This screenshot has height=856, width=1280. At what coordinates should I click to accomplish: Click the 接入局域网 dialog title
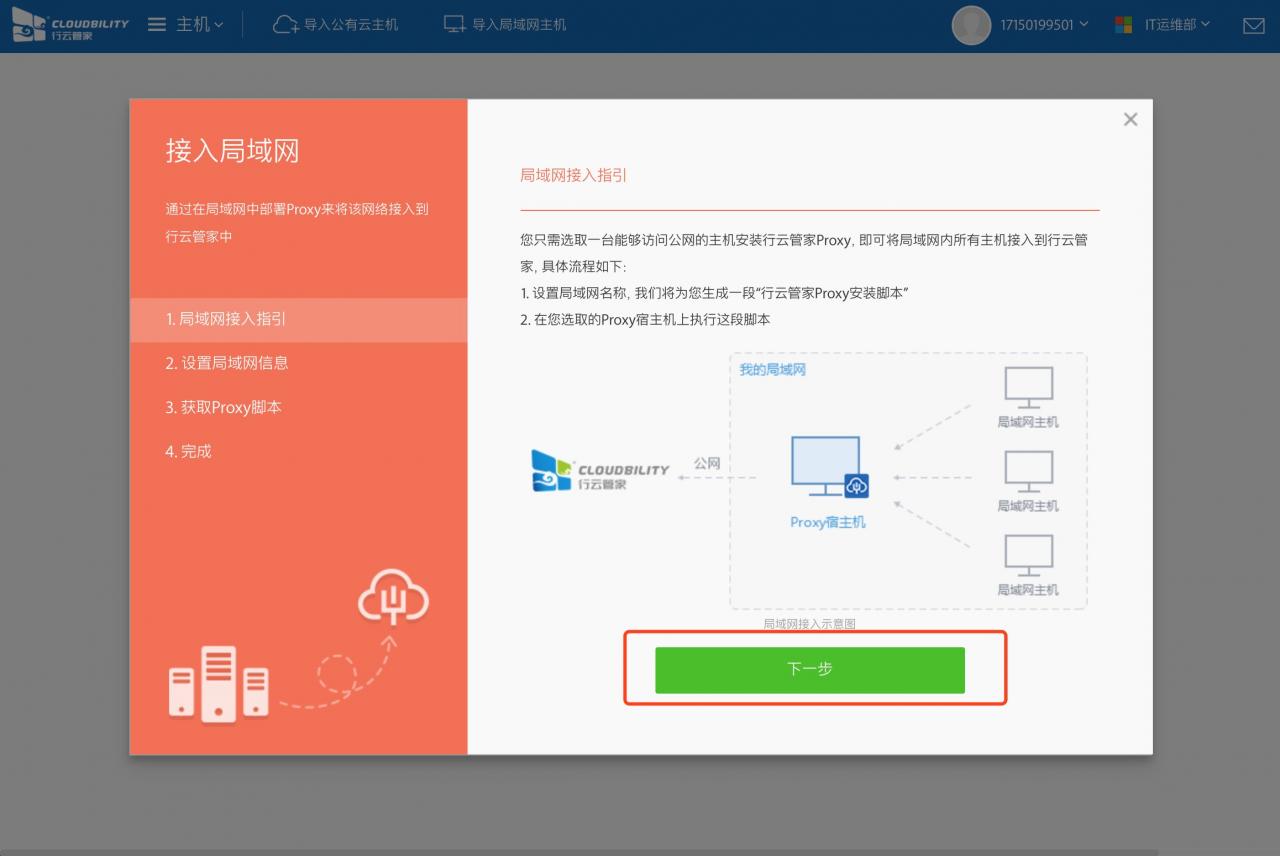click(x=232, y=151)
